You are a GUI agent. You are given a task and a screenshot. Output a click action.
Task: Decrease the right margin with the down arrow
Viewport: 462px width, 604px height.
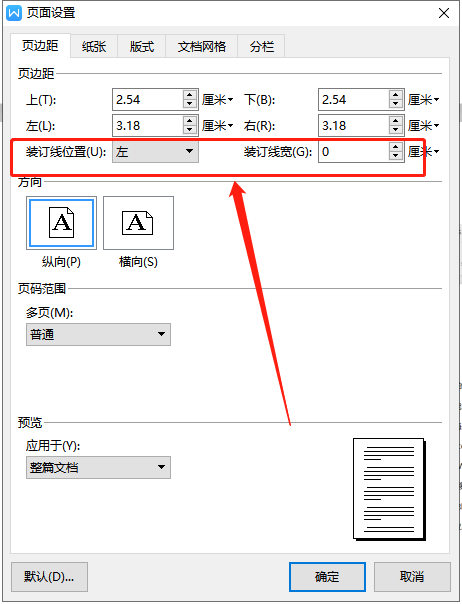click(x=396, y=130)
